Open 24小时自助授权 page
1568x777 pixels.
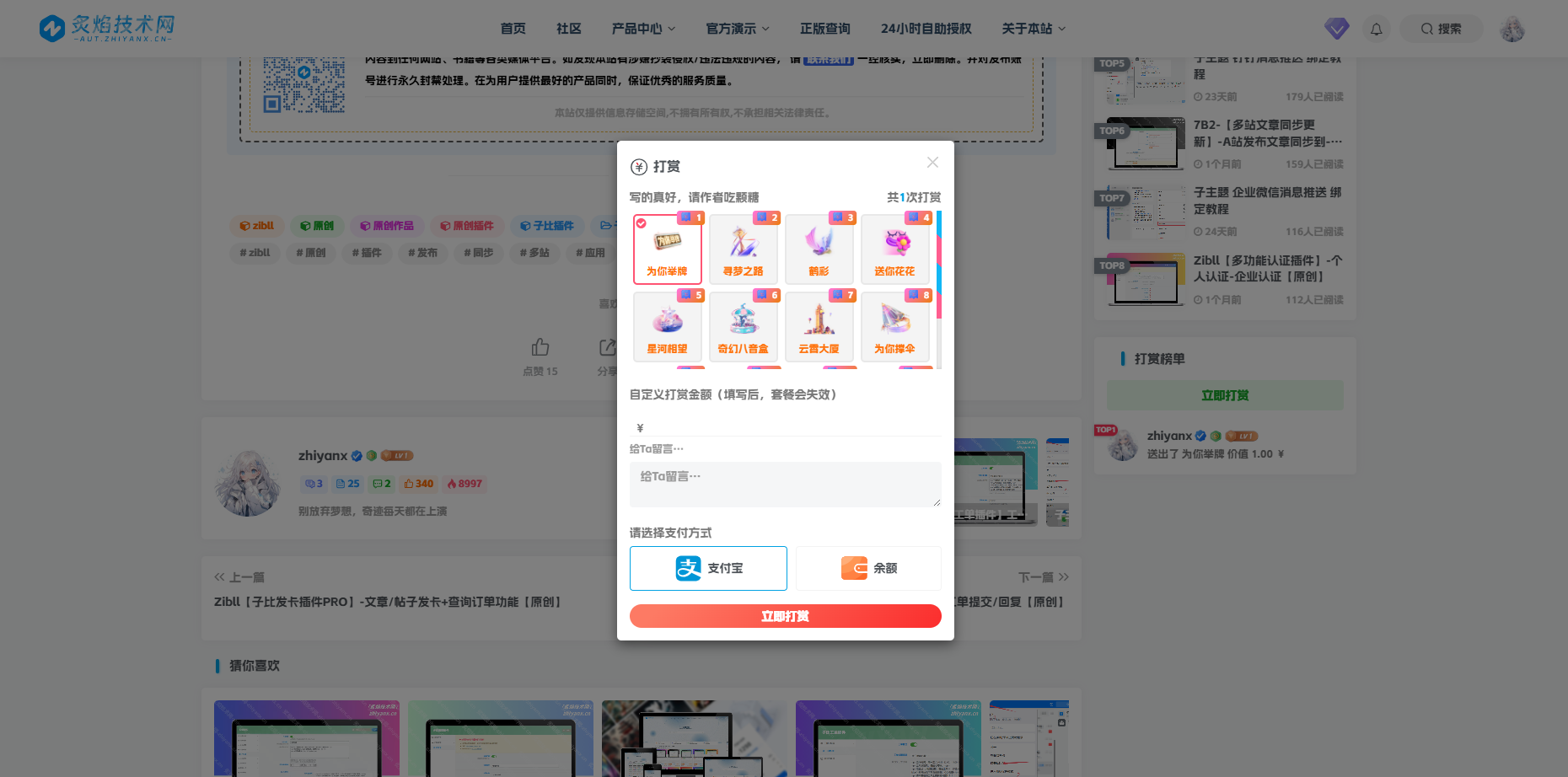click(926, 29)
